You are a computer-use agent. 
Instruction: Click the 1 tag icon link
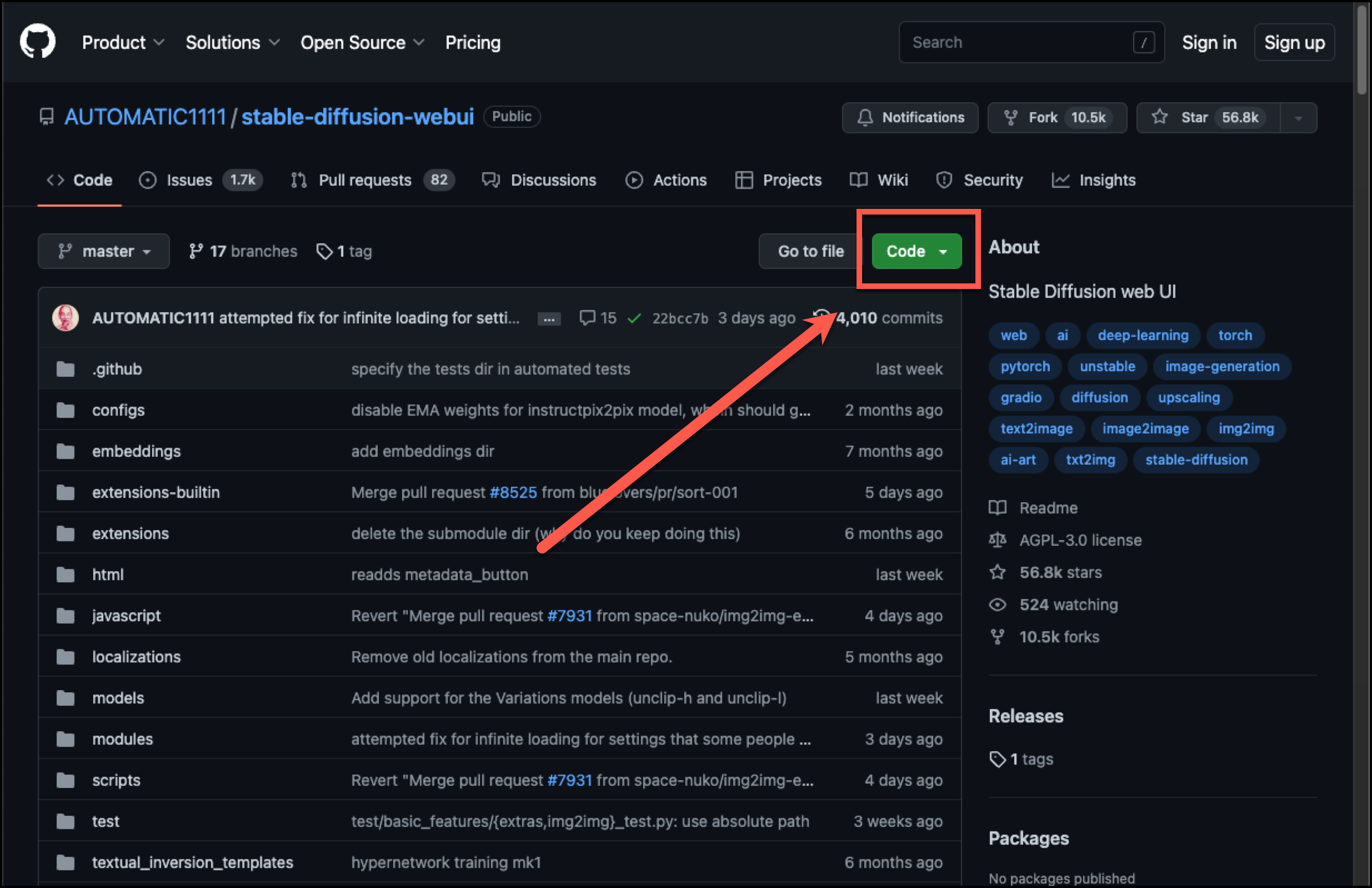click(344, 251)
